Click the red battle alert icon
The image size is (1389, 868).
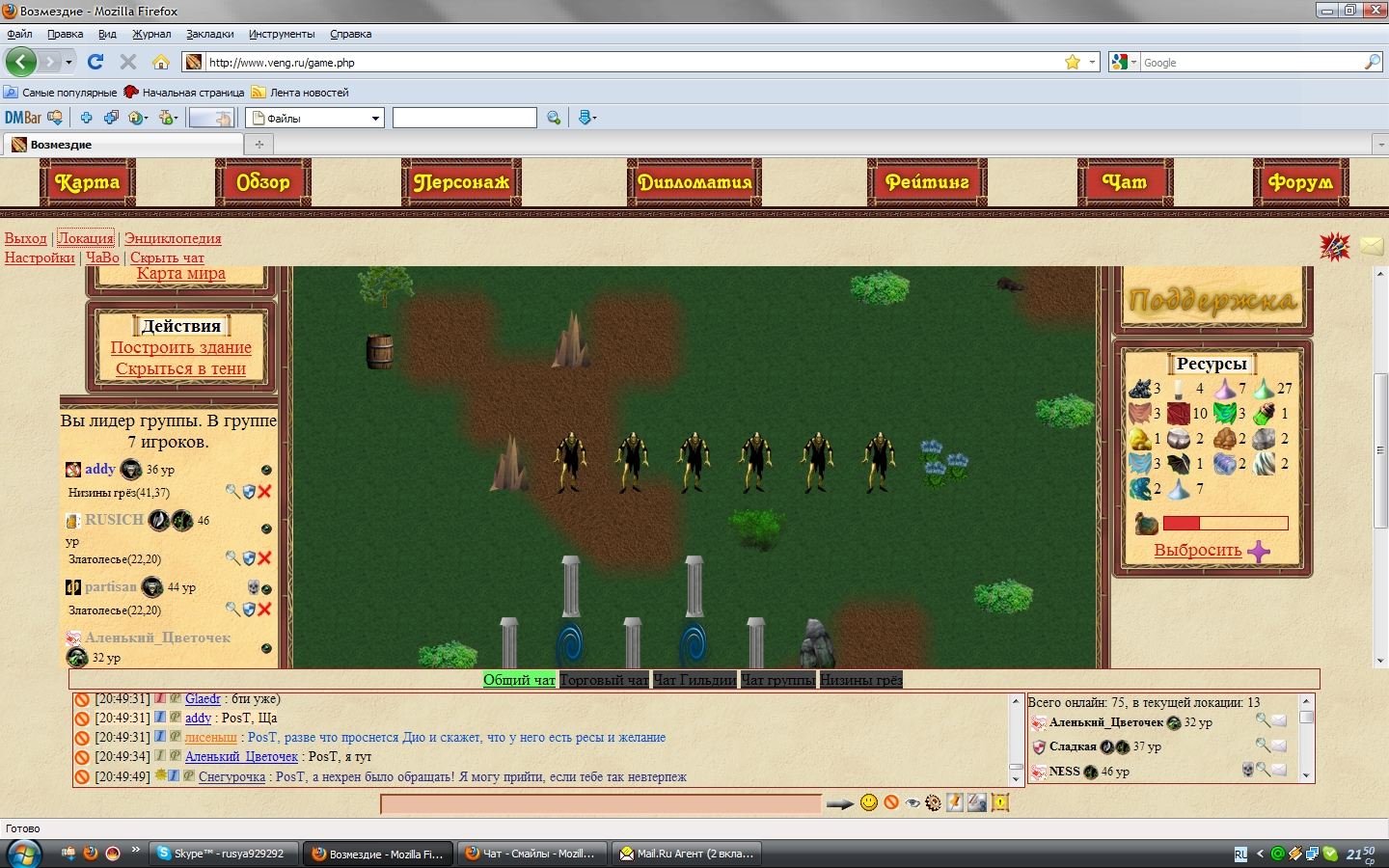coord(1335,246)
